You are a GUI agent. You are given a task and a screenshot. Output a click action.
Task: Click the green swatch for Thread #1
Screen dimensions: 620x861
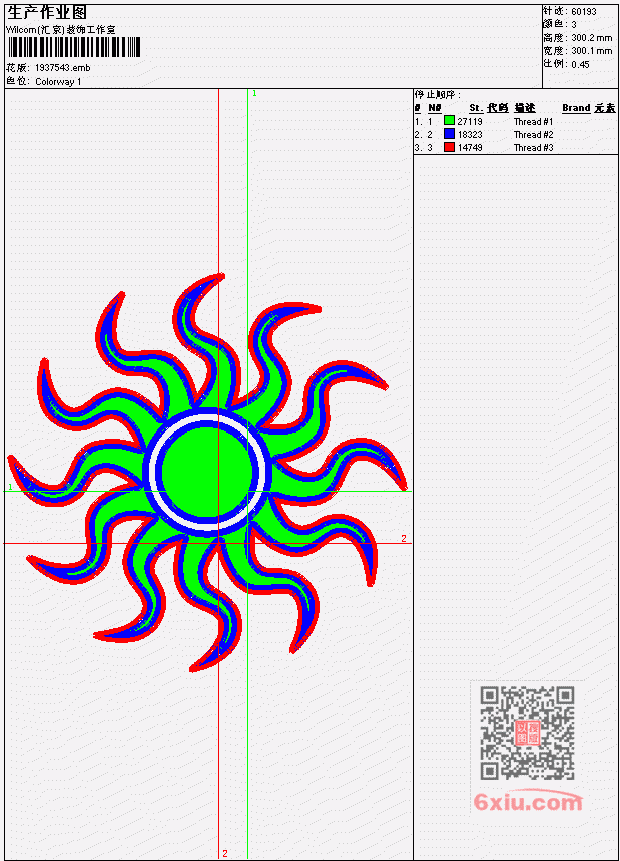point(449,121)
